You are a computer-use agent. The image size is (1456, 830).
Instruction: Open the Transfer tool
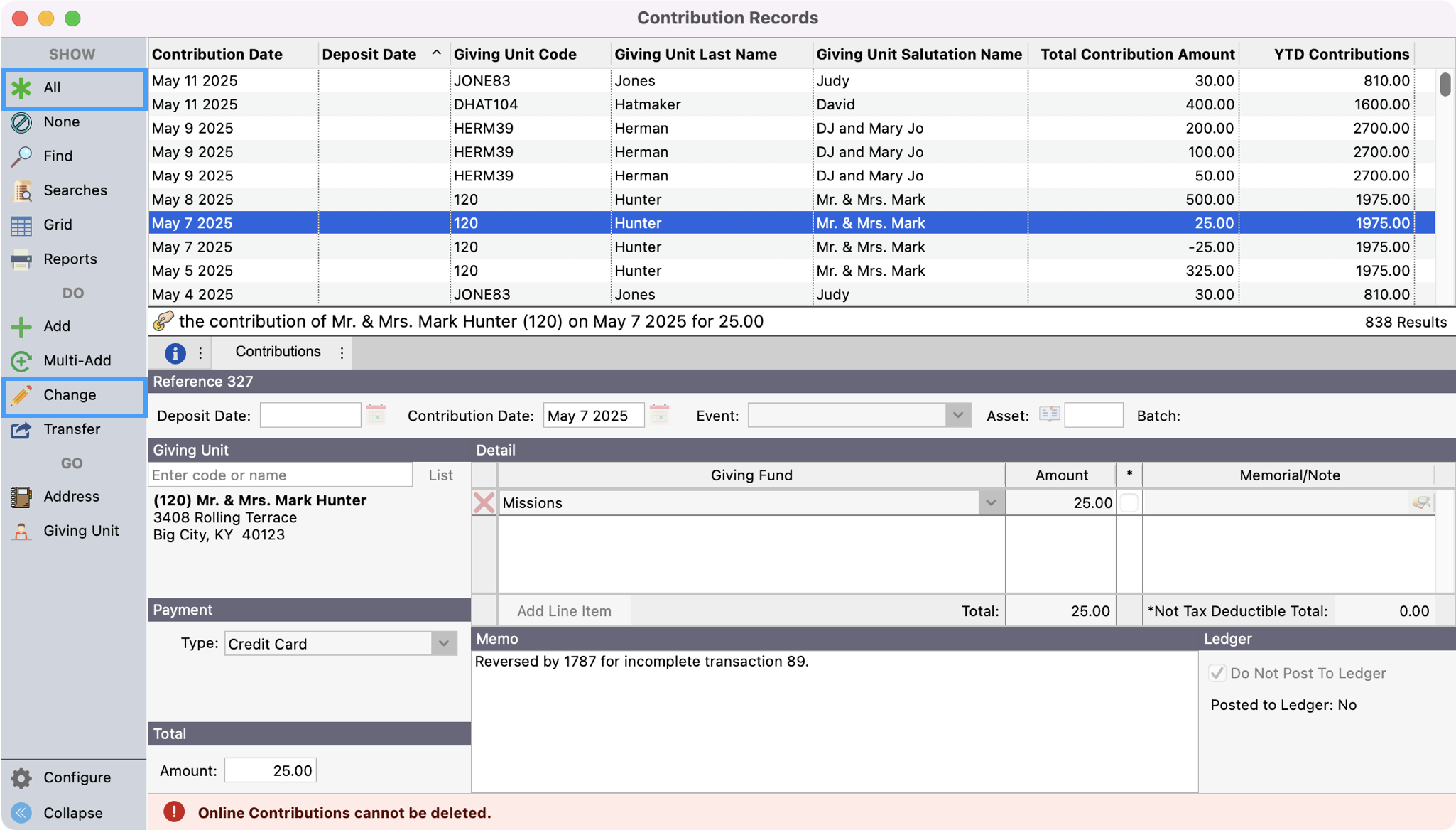71,429
